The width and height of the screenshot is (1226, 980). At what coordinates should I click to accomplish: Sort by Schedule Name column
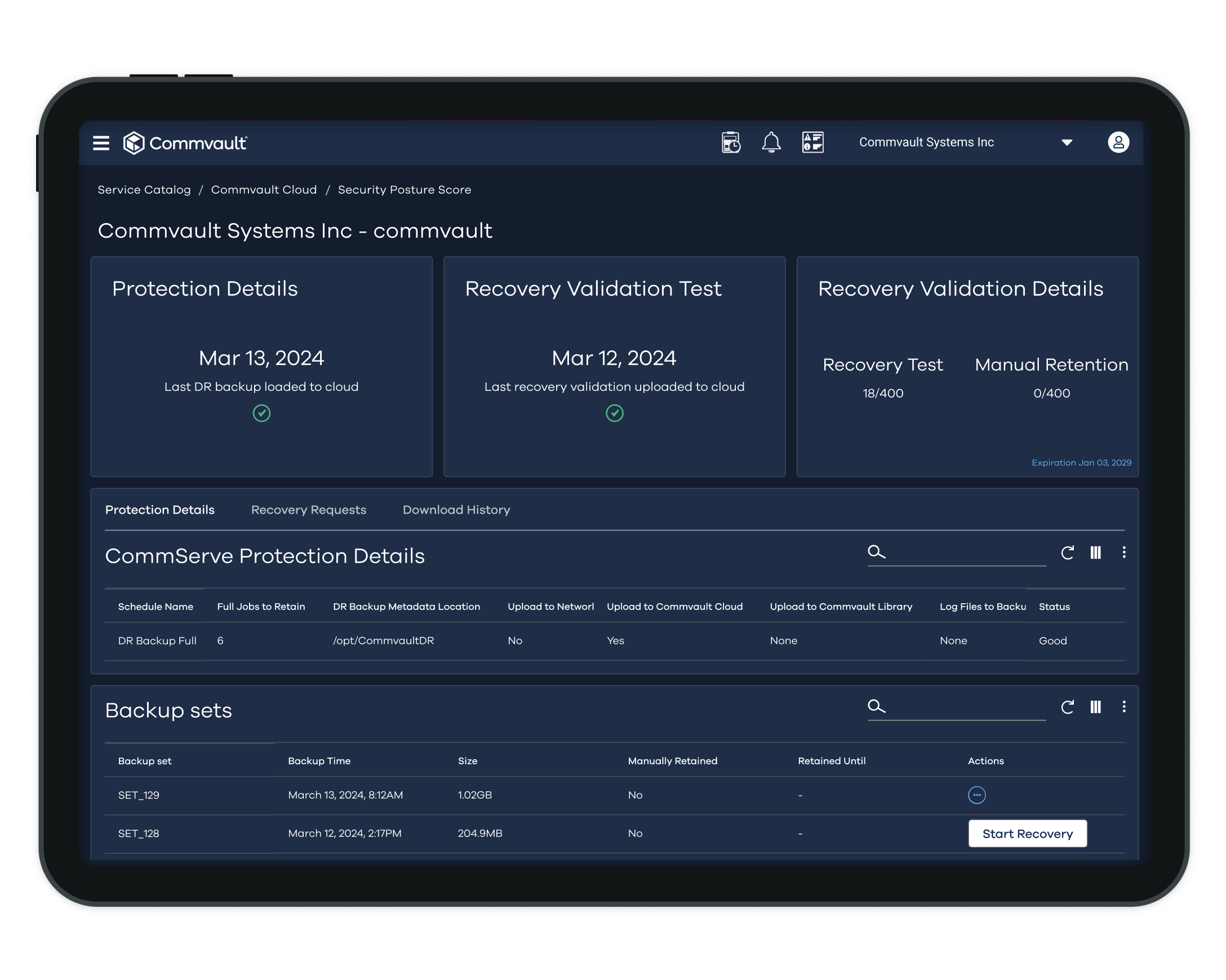(156, 607)
